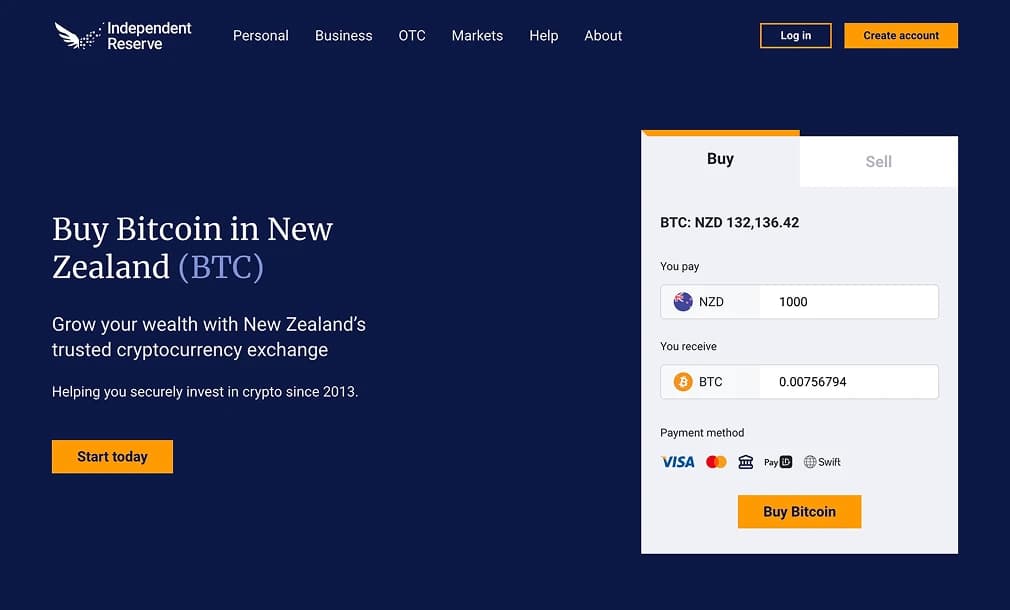Open the Business navigation menu

click(x=343, y=36)
